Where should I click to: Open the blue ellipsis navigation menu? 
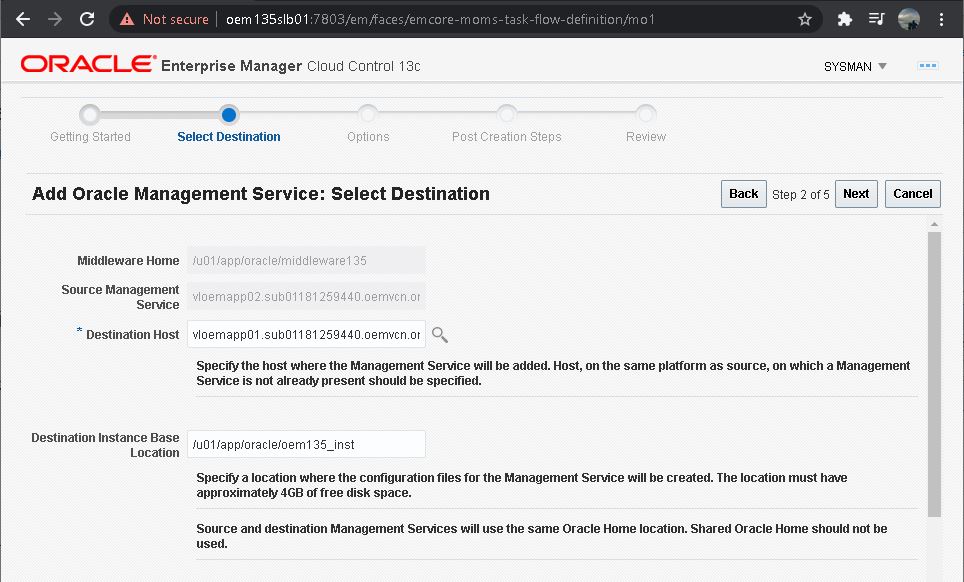coord(927,65)
